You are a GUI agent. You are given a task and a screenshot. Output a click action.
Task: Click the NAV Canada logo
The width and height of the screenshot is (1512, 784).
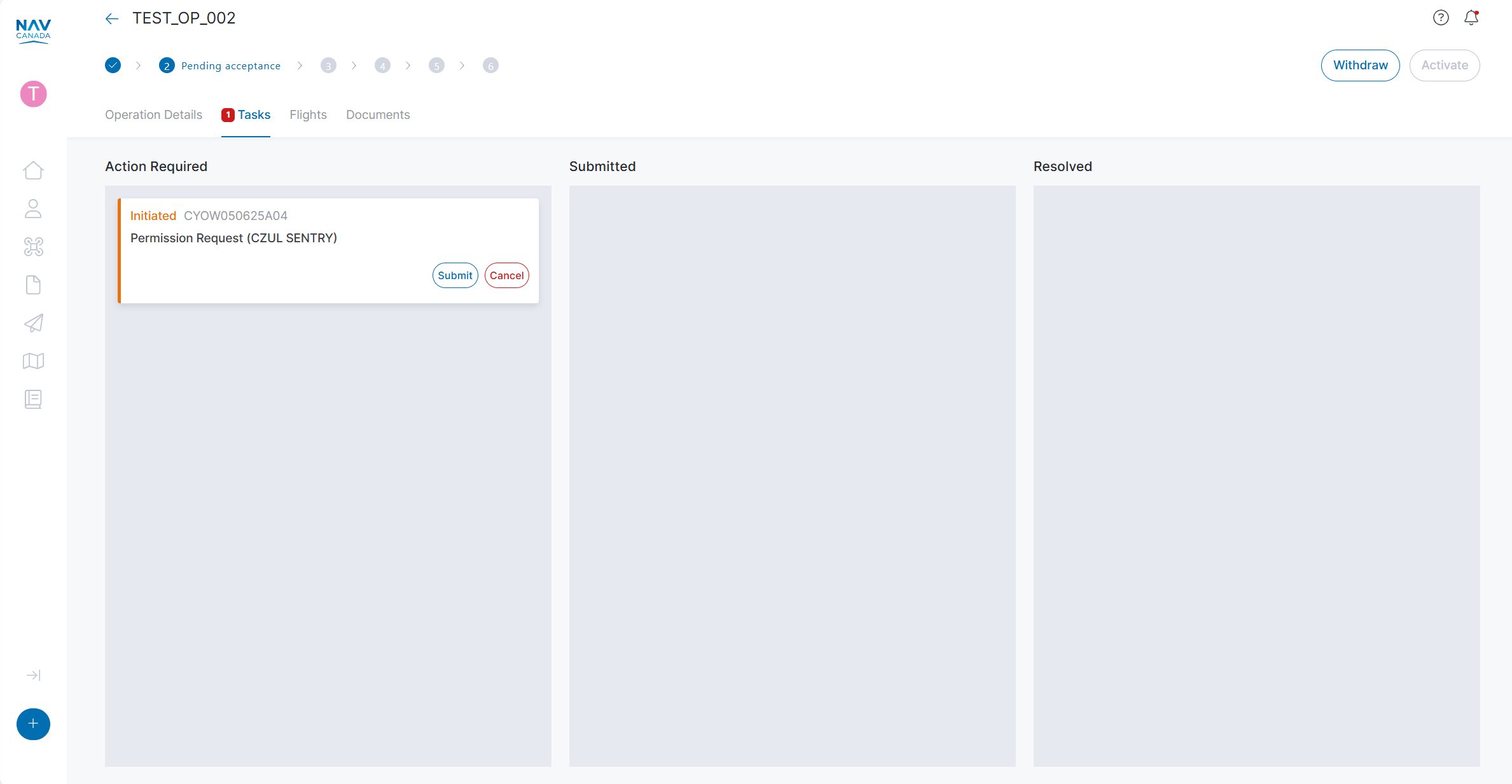tap(33, 31)
